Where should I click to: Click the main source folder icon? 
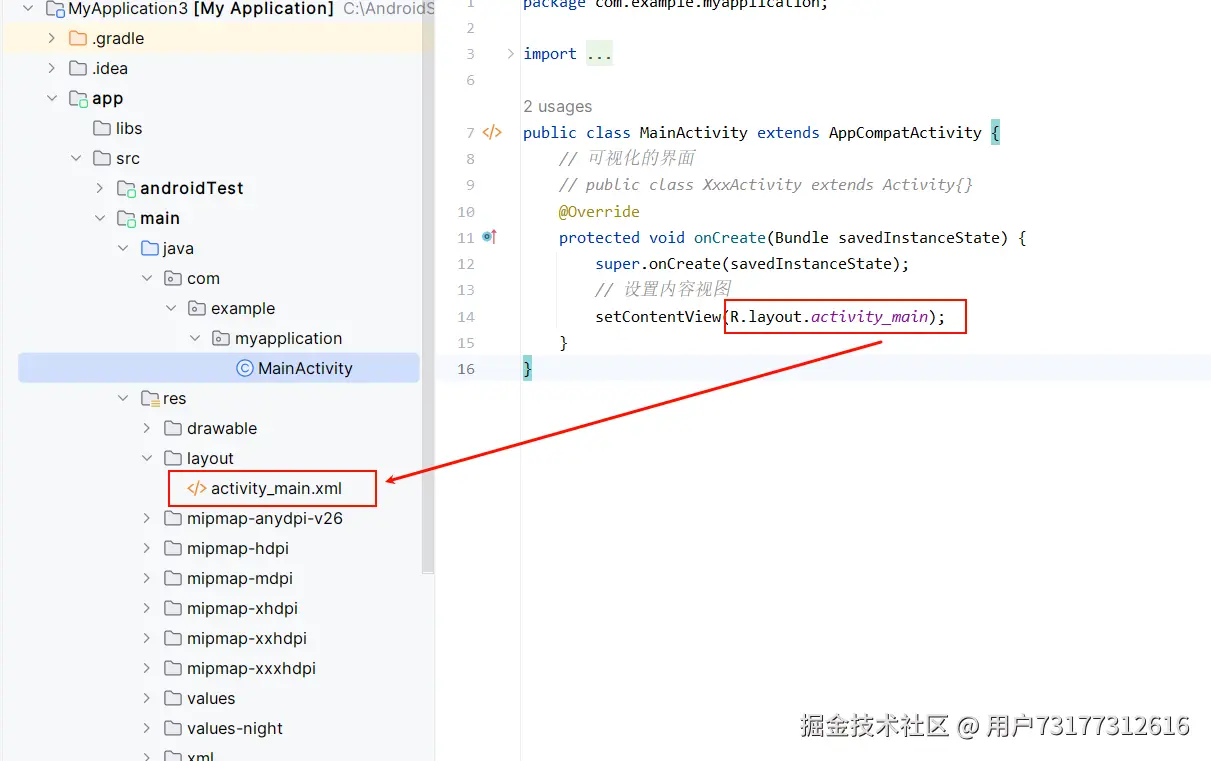(126, 218)
